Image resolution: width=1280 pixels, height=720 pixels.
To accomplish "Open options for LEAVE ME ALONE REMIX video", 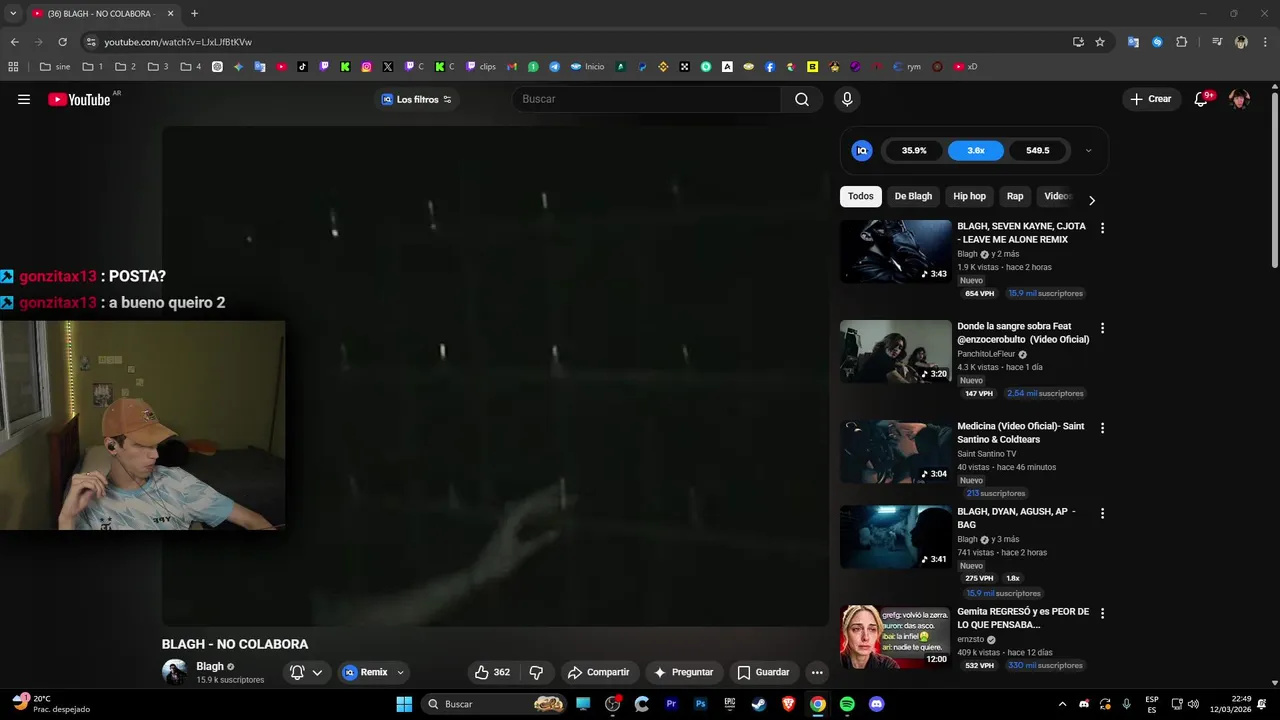I will coord(1103,228).
